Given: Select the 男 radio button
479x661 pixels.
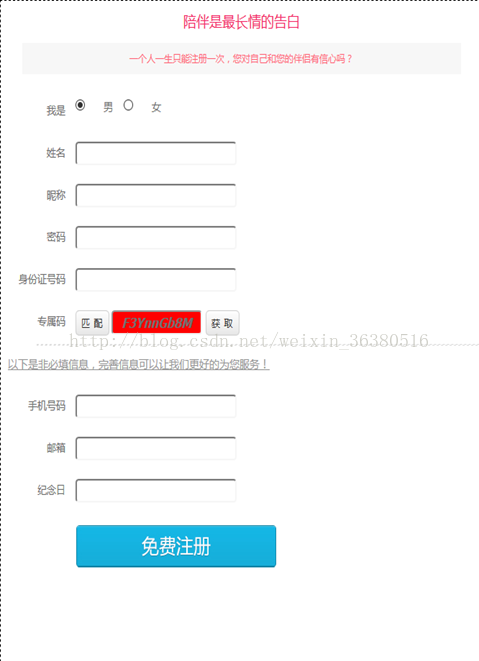Looking at the screenshot, I should coord(80,105).
